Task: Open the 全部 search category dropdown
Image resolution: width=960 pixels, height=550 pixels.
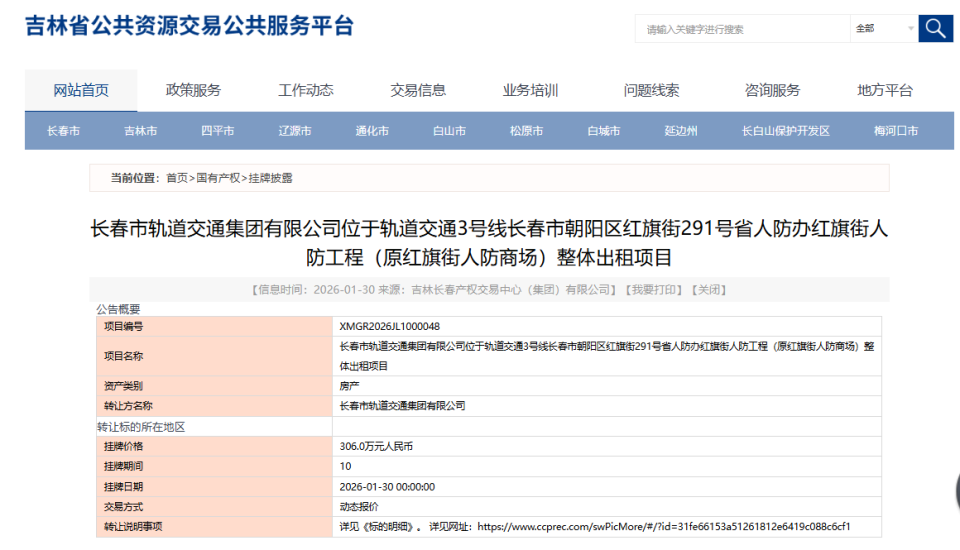Action: pos(884,29)
